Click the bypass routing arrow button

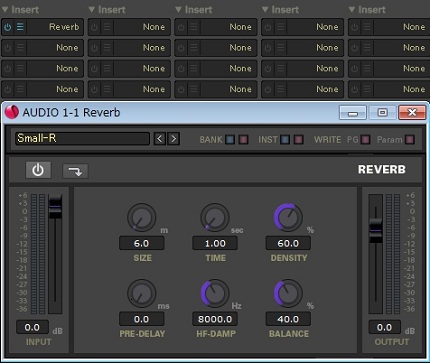[x=75, y=171]
